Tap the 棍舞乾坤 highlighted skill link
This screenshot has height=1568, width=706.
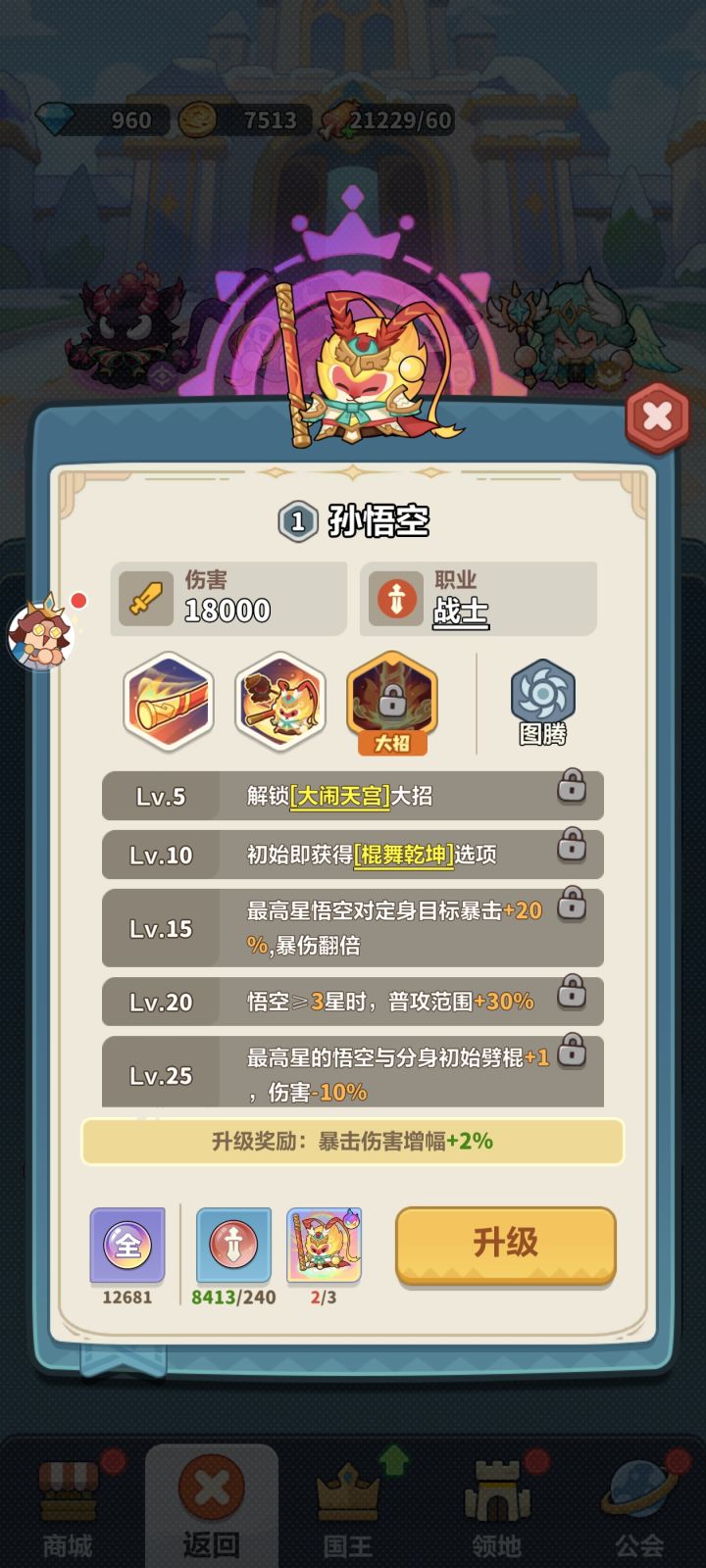(403, 855)
